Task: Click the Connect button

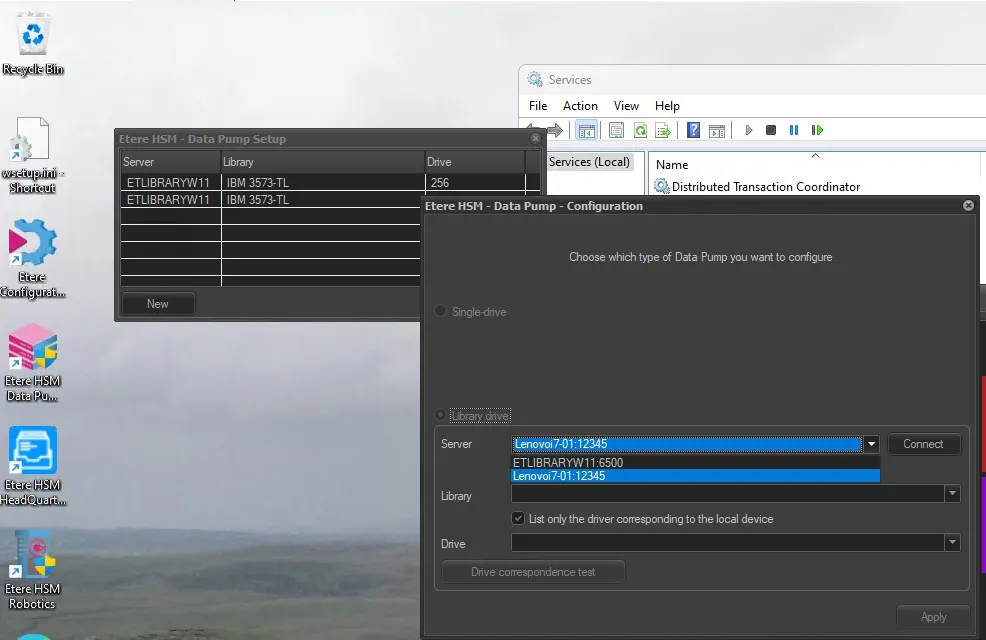Action: pyautogui.click(x=923, y=444)
